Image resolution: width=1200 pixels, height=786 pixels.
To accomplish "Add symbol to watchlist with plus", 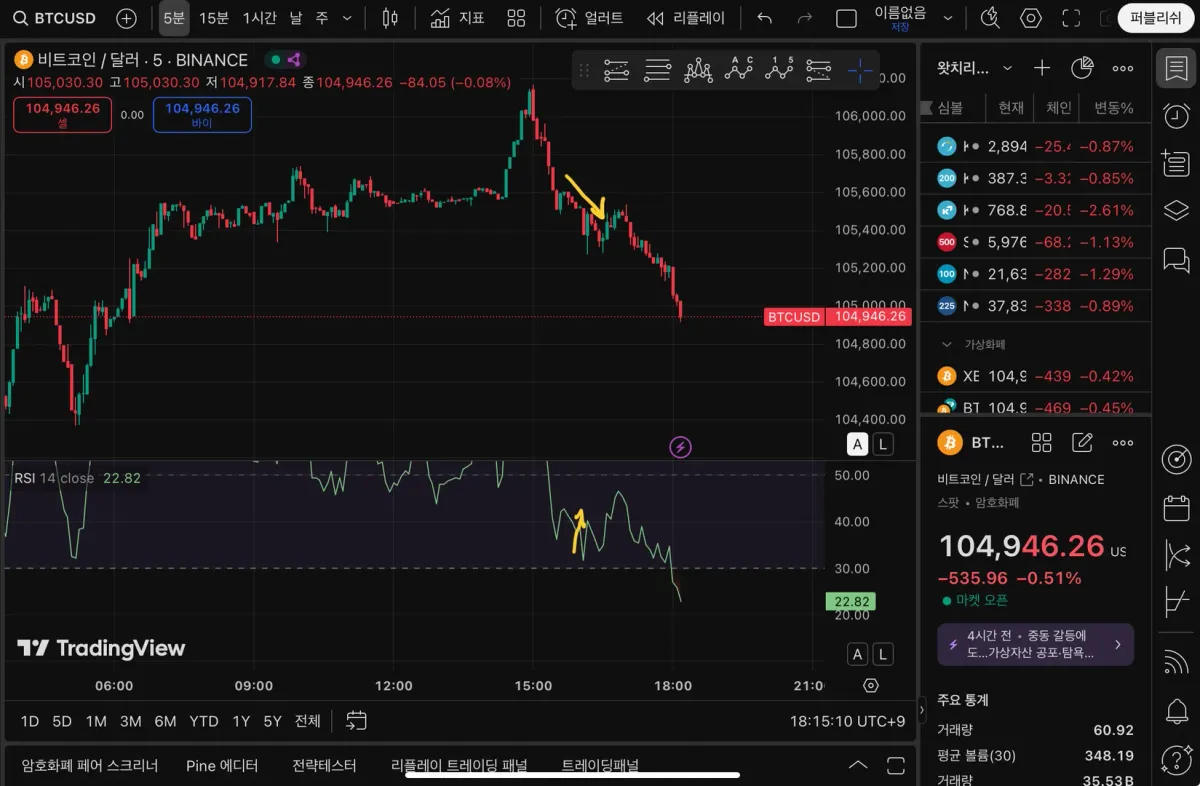I will pos(1042,68).
